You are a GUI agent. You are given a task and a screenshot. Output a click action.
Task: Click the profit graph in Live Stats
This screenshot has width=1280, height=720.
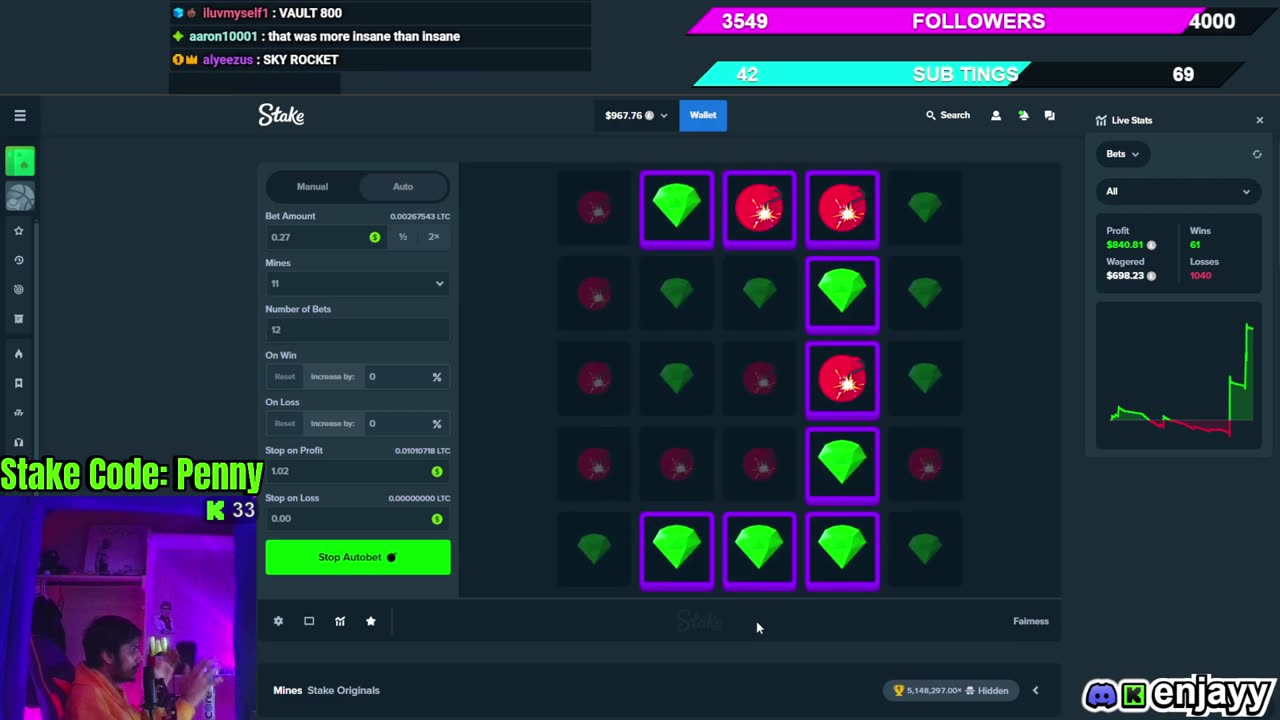pos(1179,377)
